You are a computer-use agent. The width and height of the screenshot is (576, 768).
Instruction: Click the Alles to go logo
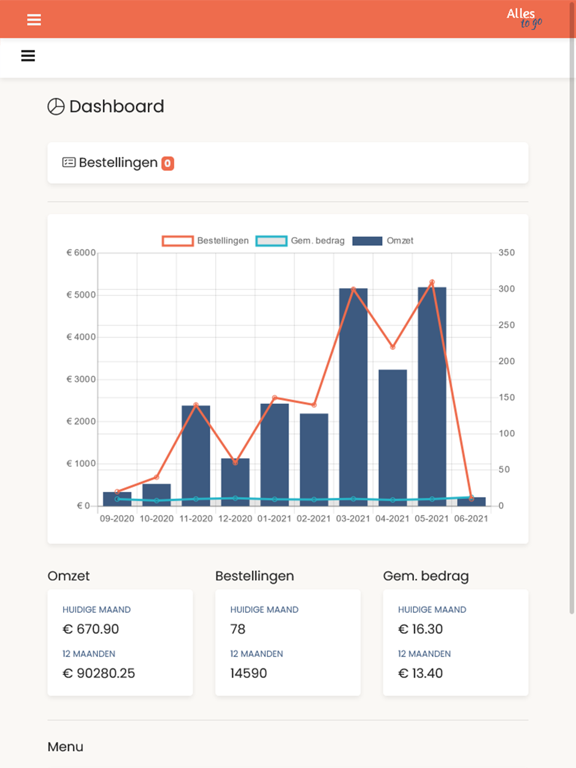524,19
